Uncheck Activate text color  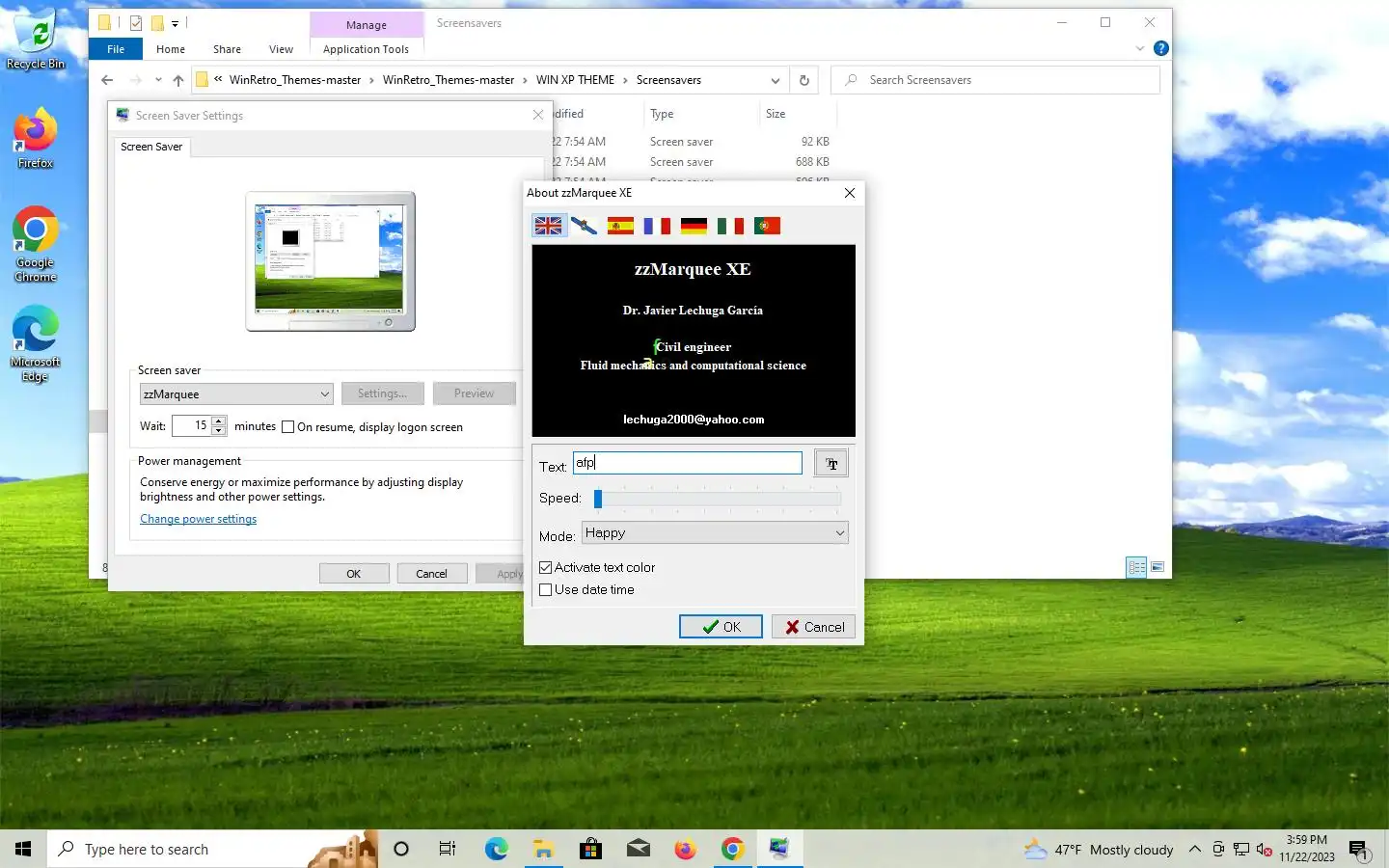pos(546,567)
